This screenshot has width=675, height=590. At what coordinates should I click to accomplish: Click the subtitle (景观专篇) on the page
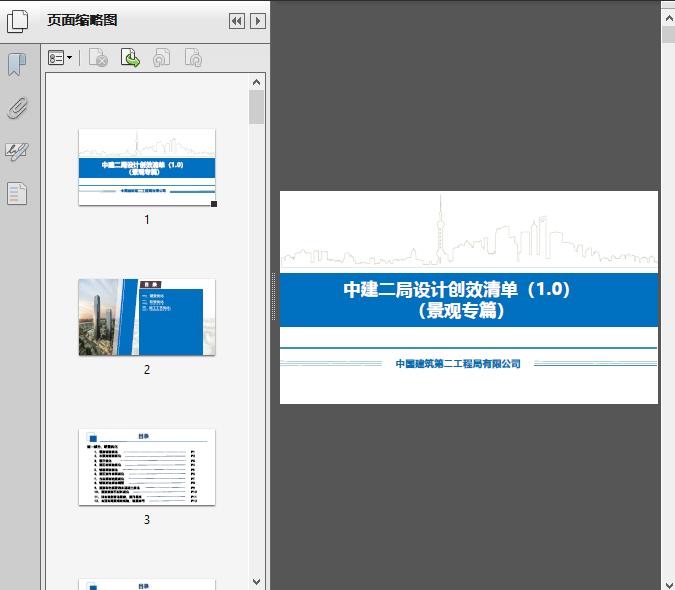coord(461,310)
